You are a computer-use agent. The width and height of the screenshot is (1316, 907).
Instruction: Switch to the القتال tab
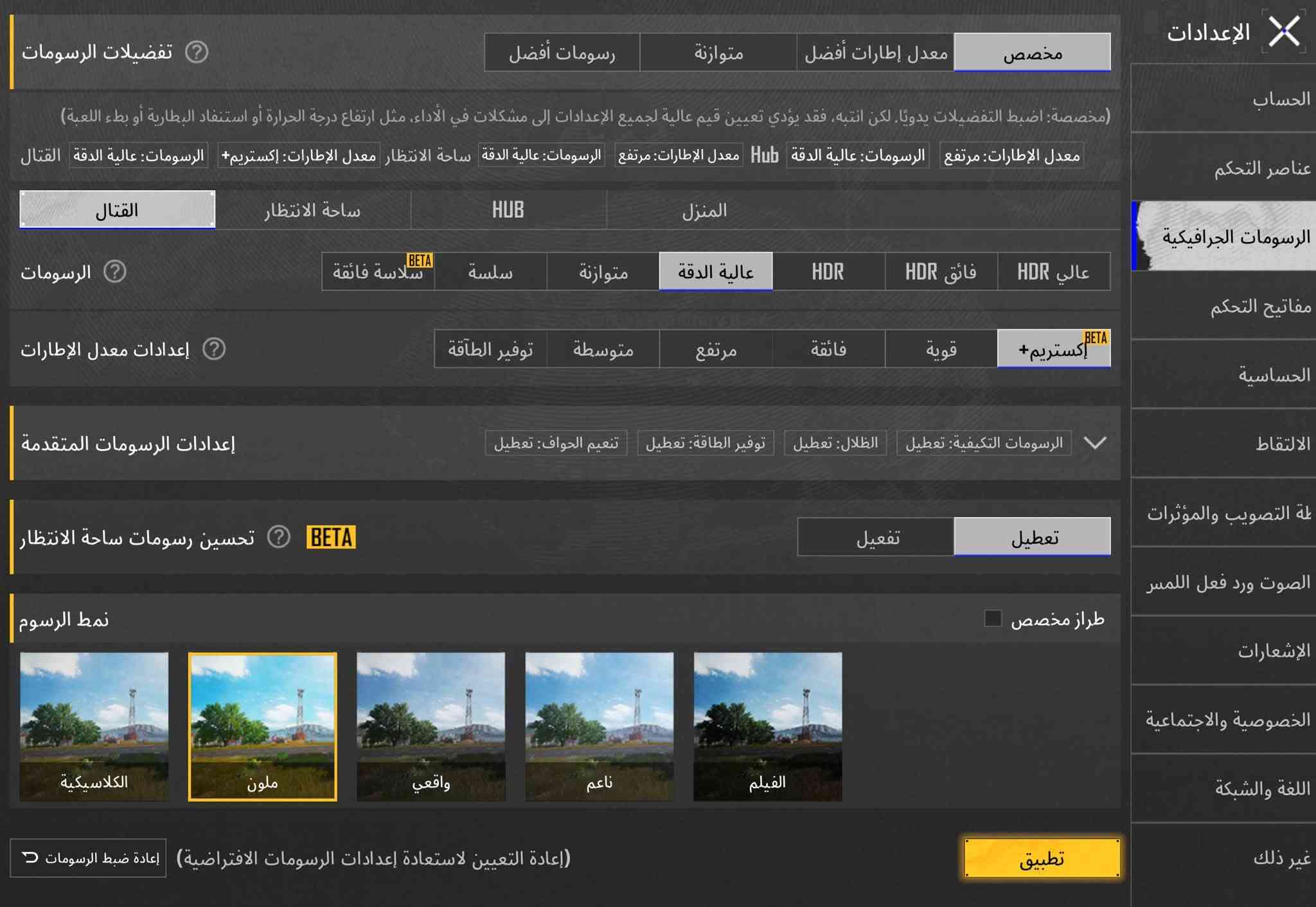click(118, 210)
